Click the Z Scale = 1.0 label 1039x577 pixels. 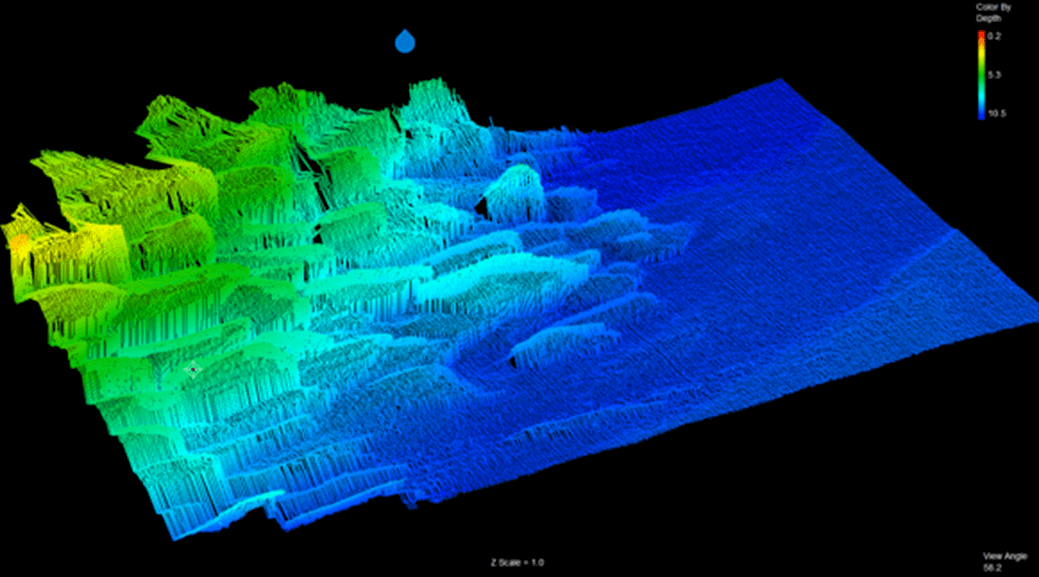tap(517, 563)
